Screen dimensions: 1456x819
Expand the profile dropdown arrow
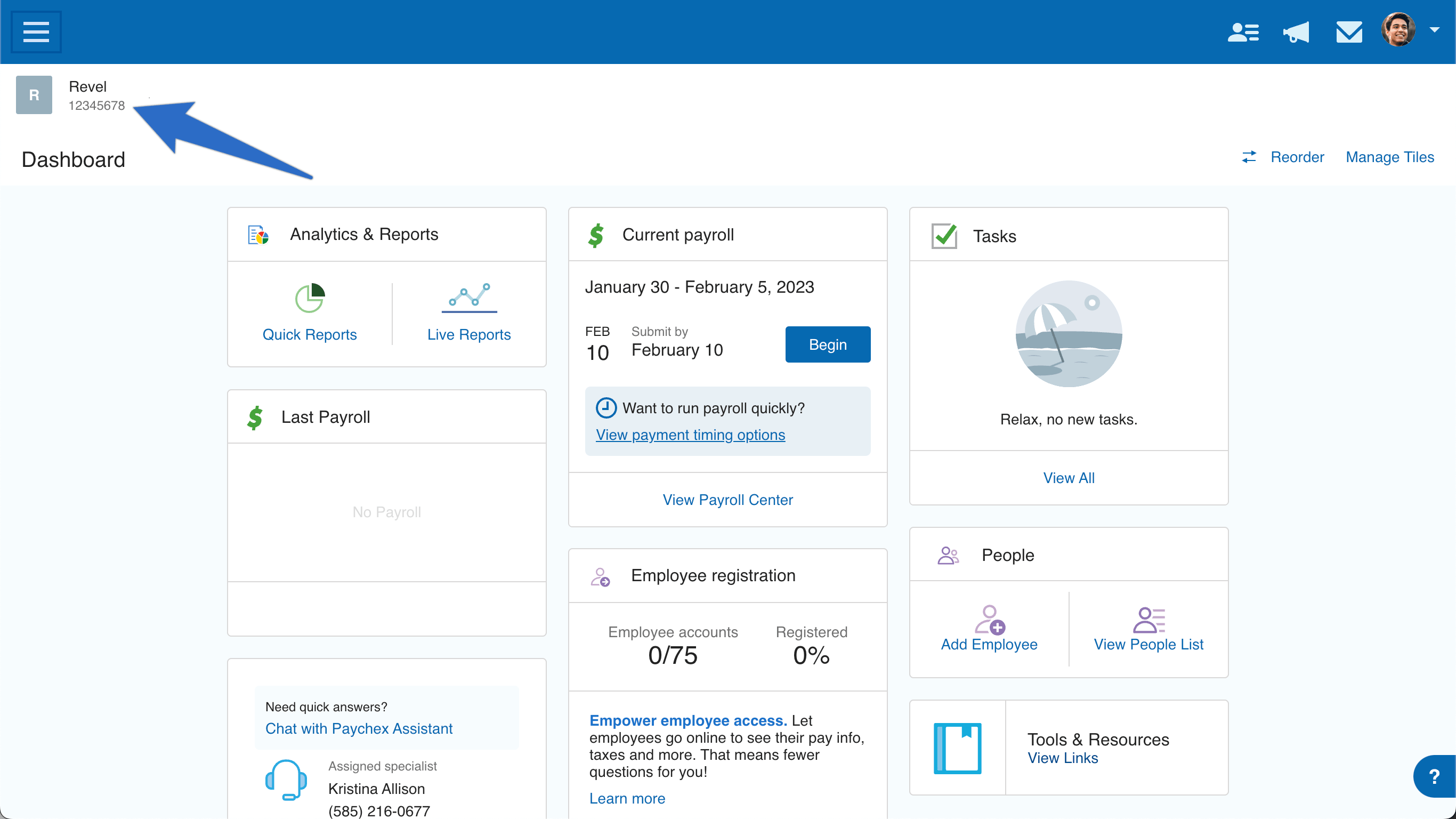1434,29
